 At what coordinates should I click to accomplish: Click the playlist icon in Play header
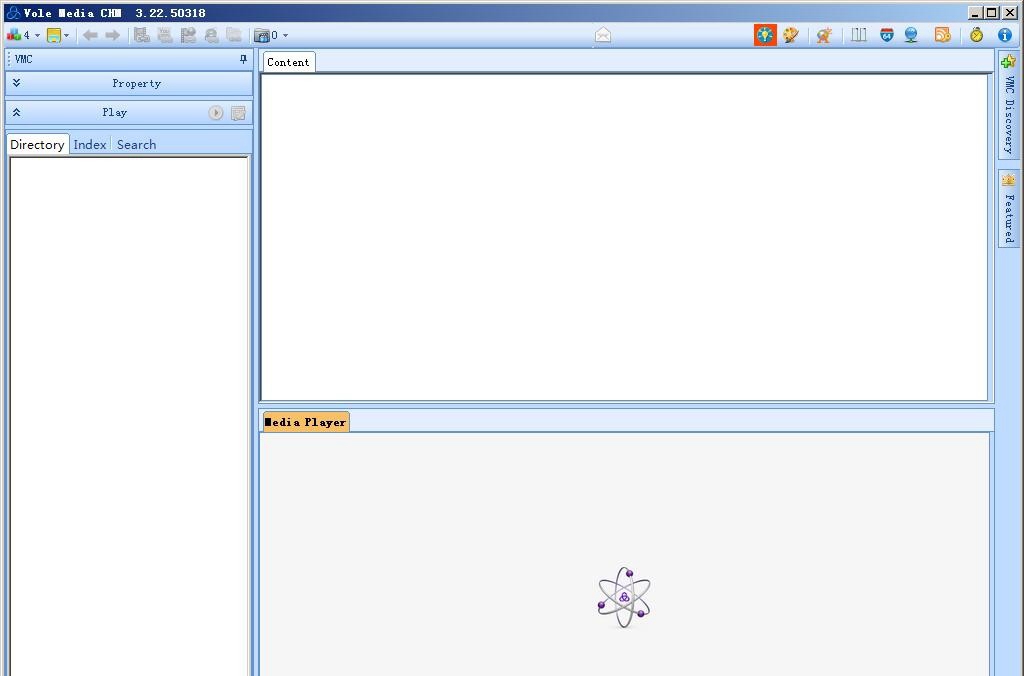pos(238,113)
